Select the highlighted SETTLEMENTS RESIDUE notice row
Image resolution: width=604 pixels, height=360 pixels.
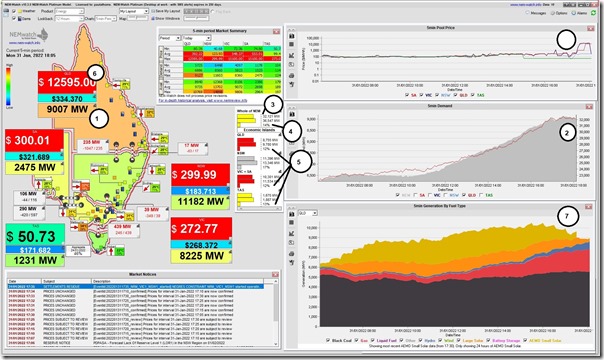point(135,287)
